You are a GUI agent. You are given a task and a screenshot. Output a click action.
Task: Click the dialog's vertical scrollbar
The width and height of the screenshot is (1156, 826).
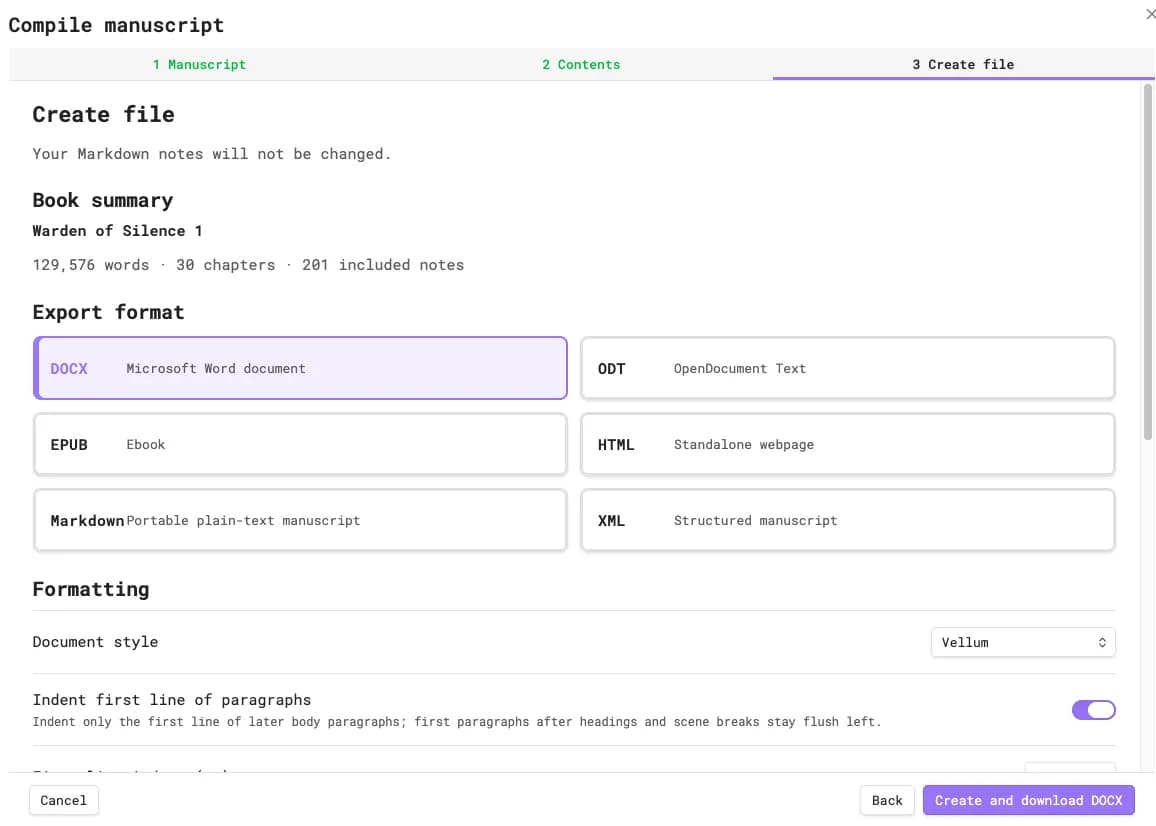pyautogui.click(x=1147, y=262)
